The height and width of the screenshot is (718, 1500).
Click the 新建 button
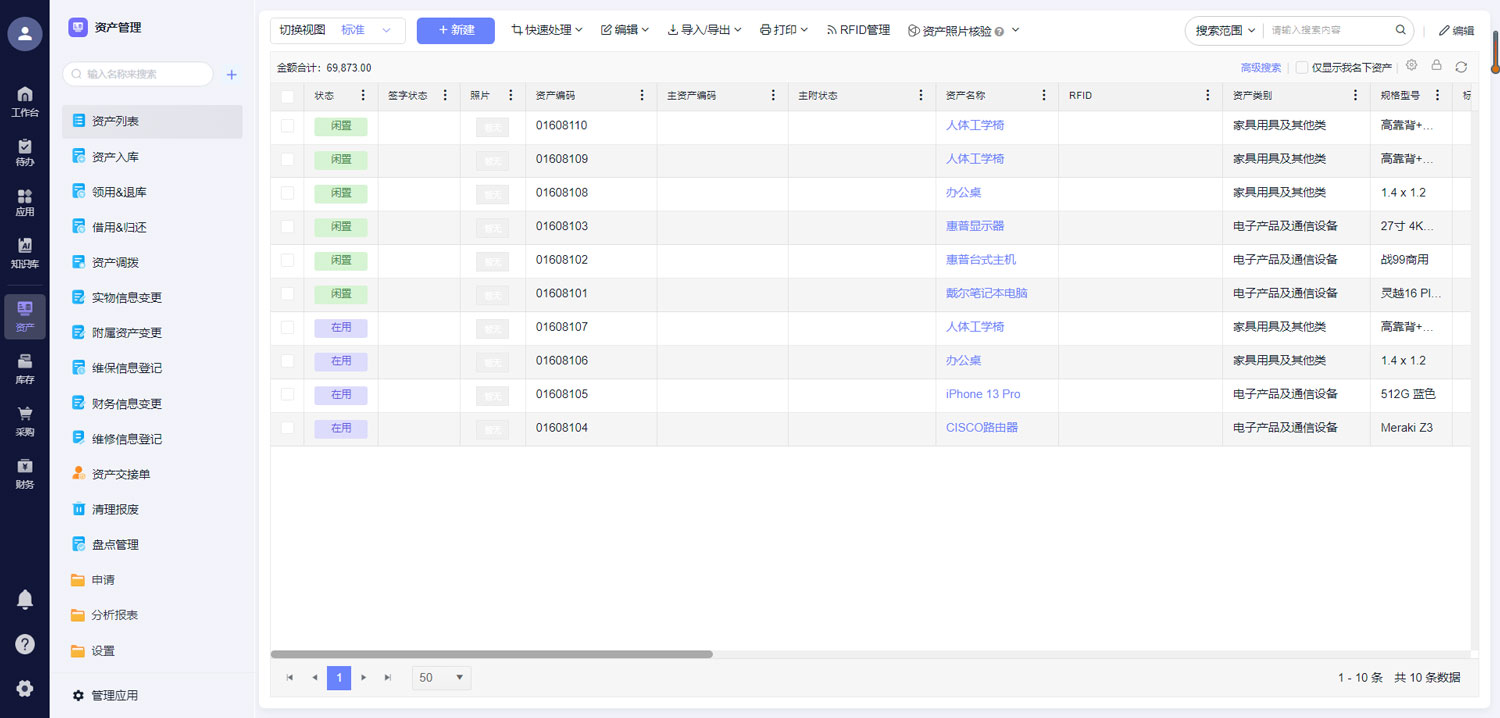[455, 31]
